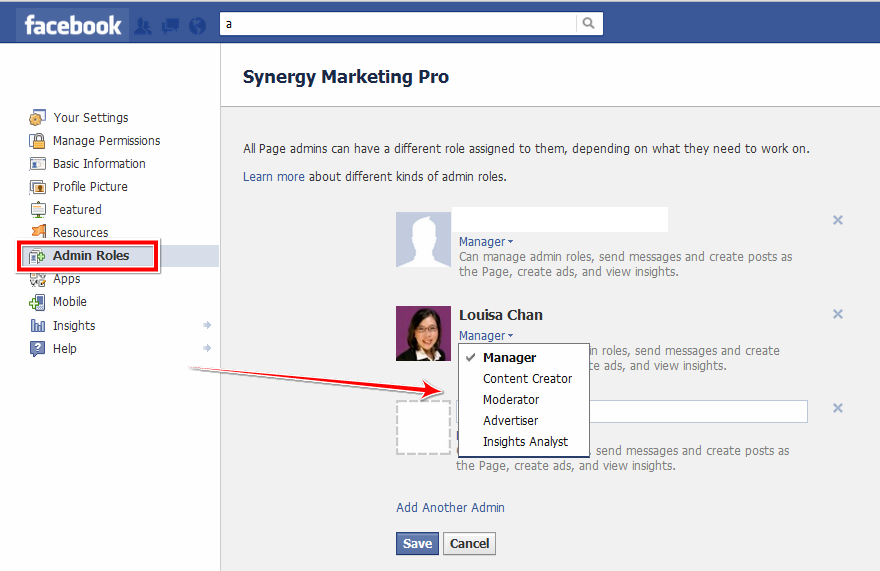Open Resources section
The width and height of the screenshot is (880, 571).
click(x=80, y=232)
